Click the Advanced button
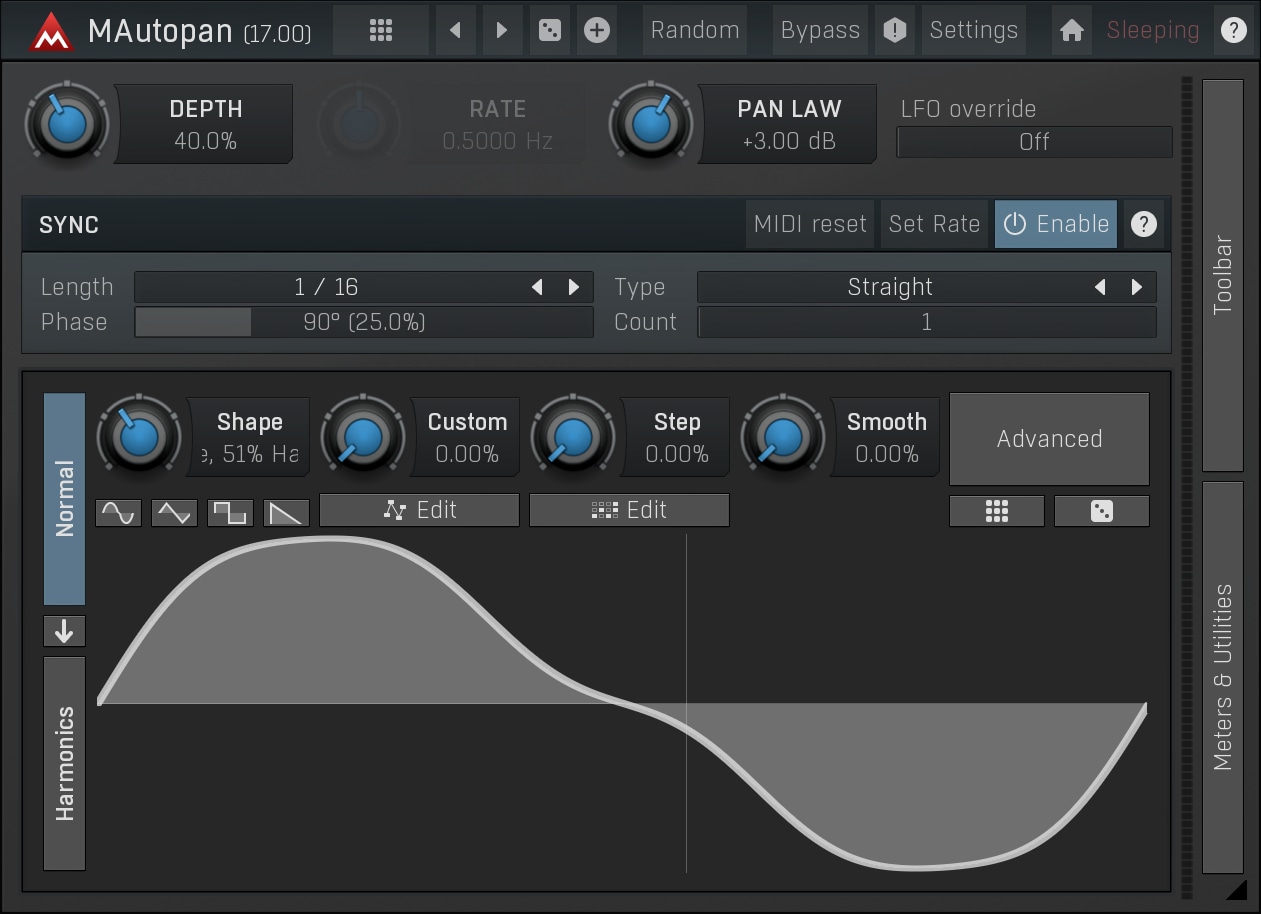 coord(1049,438)
